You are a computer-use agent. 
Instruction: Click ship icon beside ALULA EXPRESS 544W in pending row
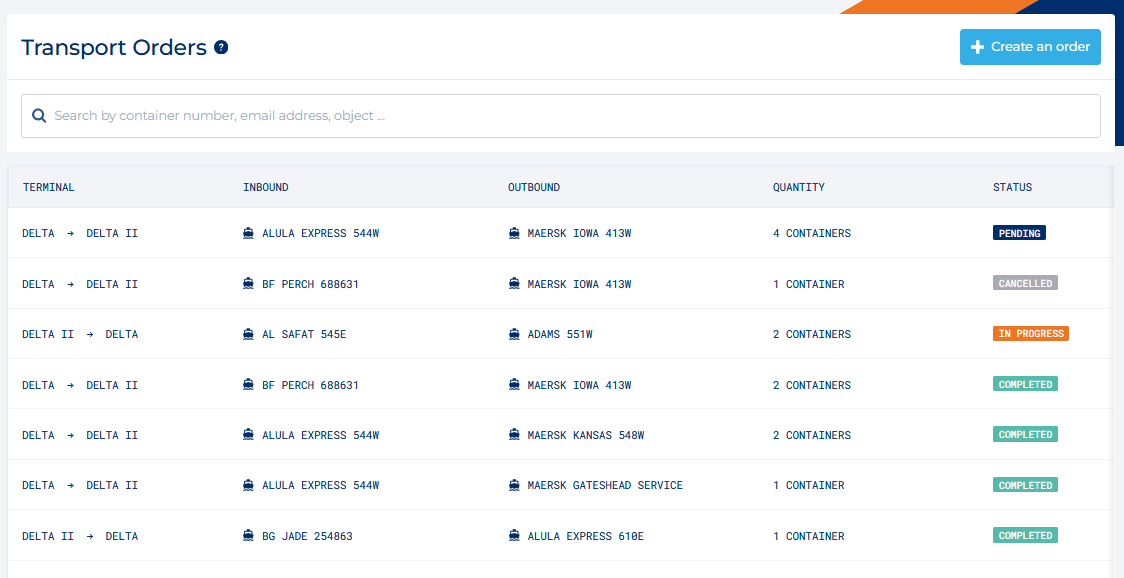pos(249,233)
